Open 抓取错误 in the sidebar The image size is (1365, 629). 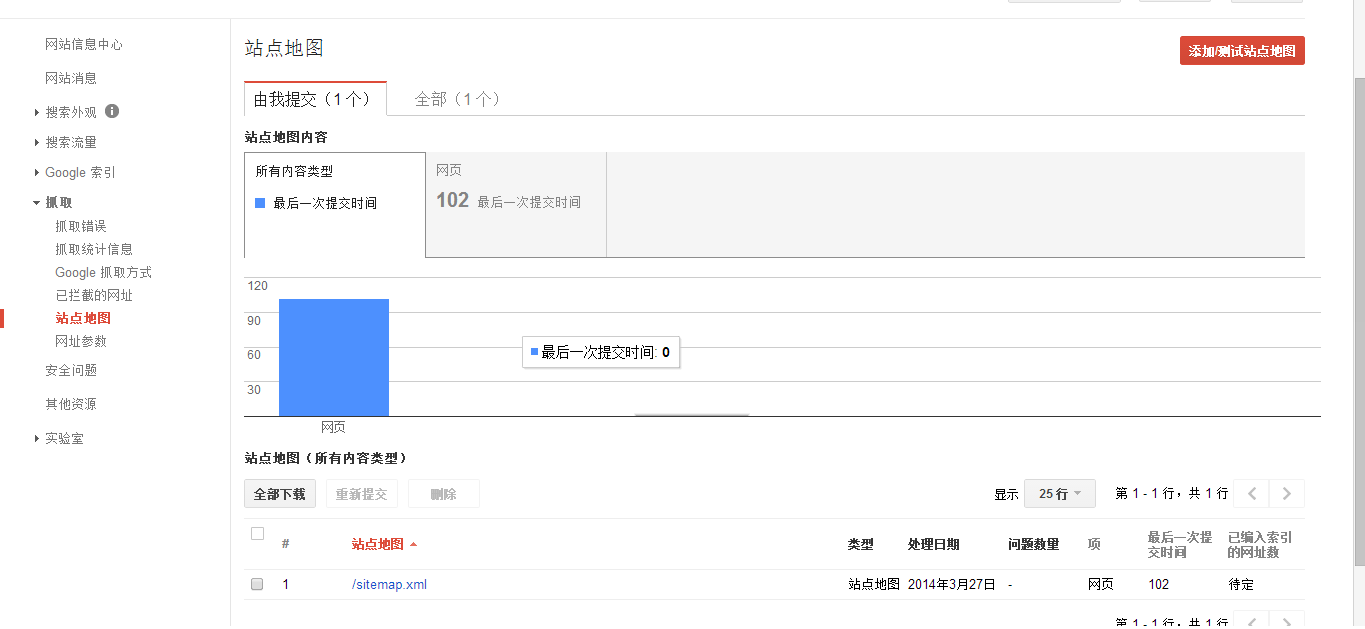pyautogui.click(x=80, y=226)
